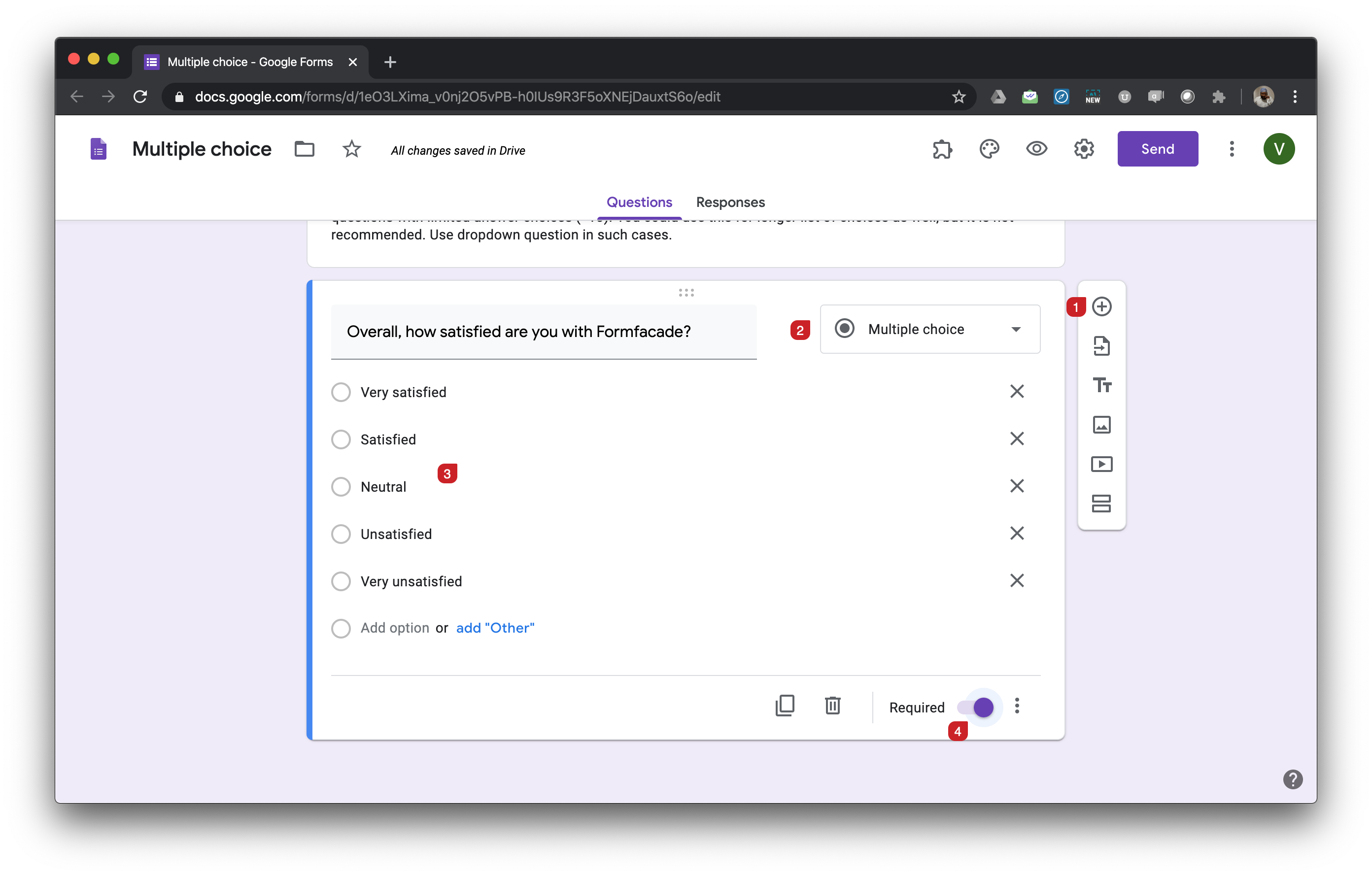
Task: Switch to the Questions tab
Action: (639, 201)
